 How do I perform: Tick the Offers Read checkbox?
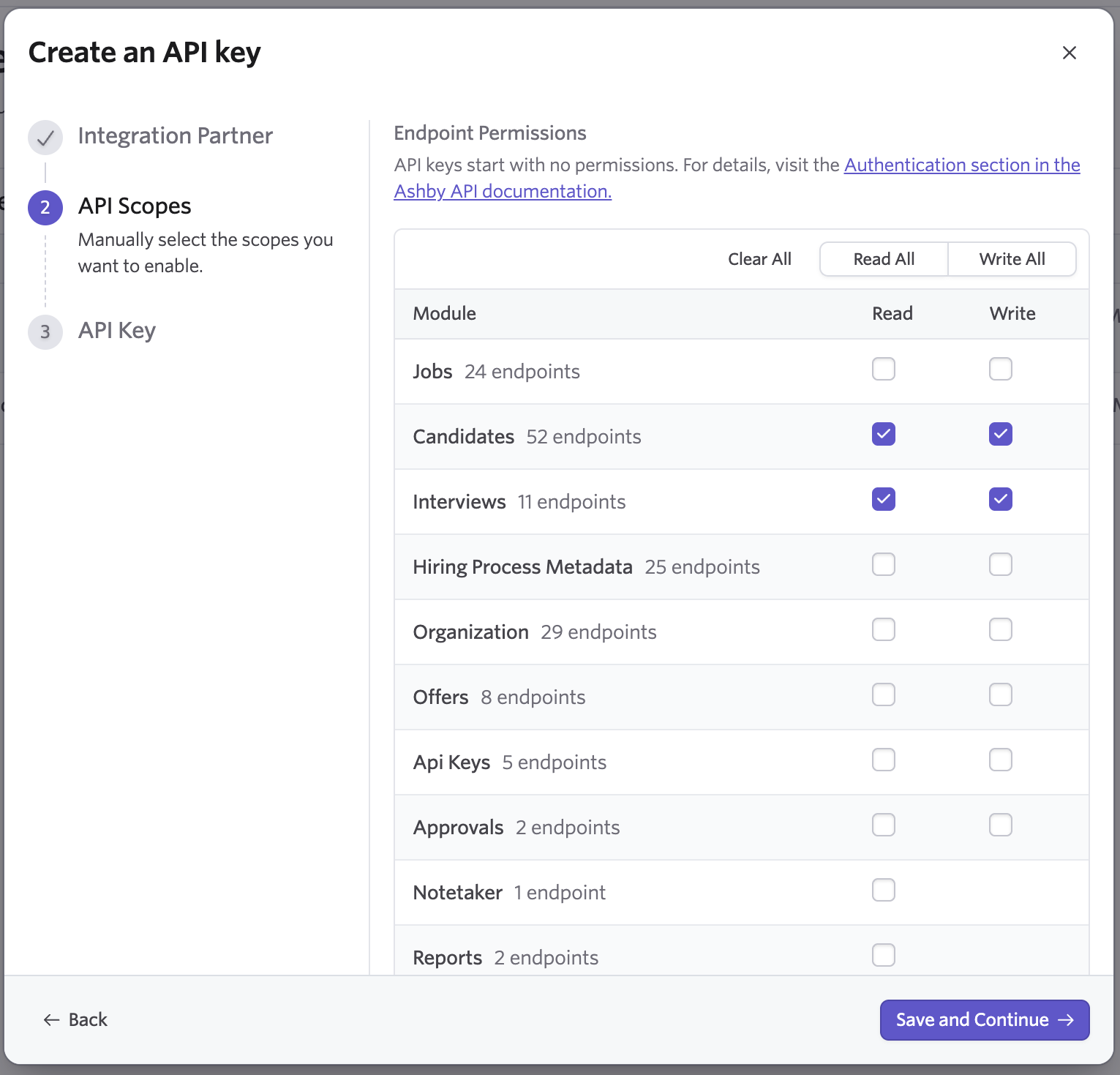[883, 695]
